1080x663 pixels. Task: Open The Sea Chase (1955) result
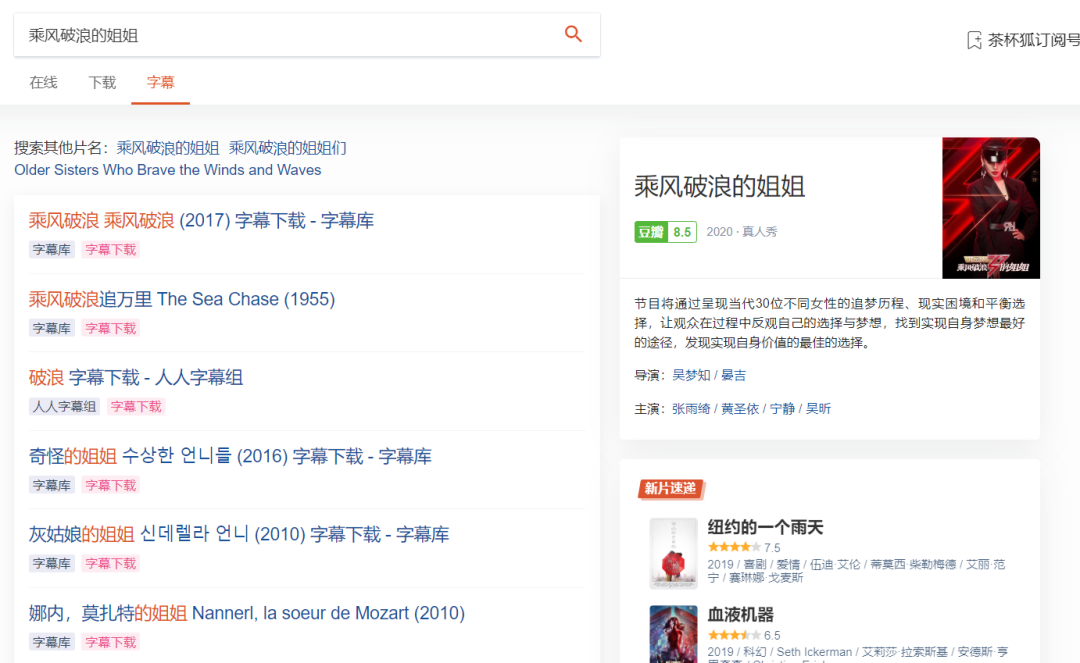point(182,299)
